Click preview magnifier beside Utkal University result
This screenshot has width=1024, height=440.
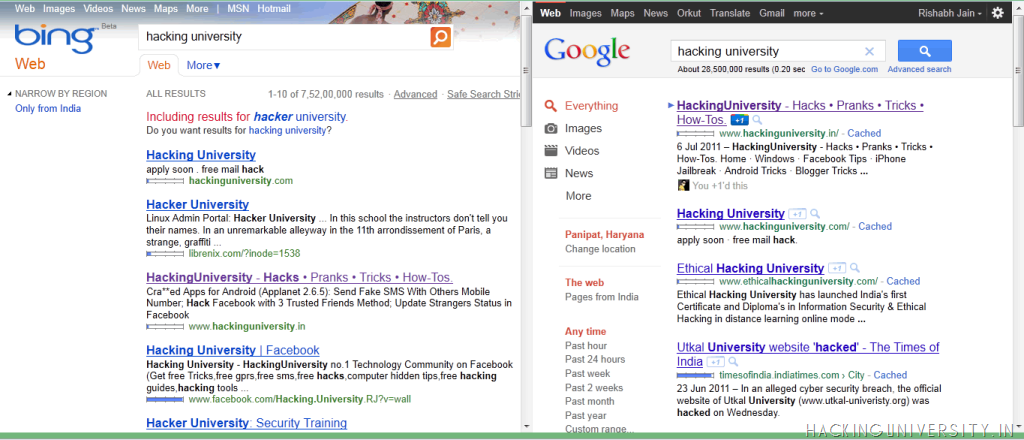(x=733, y=362)
